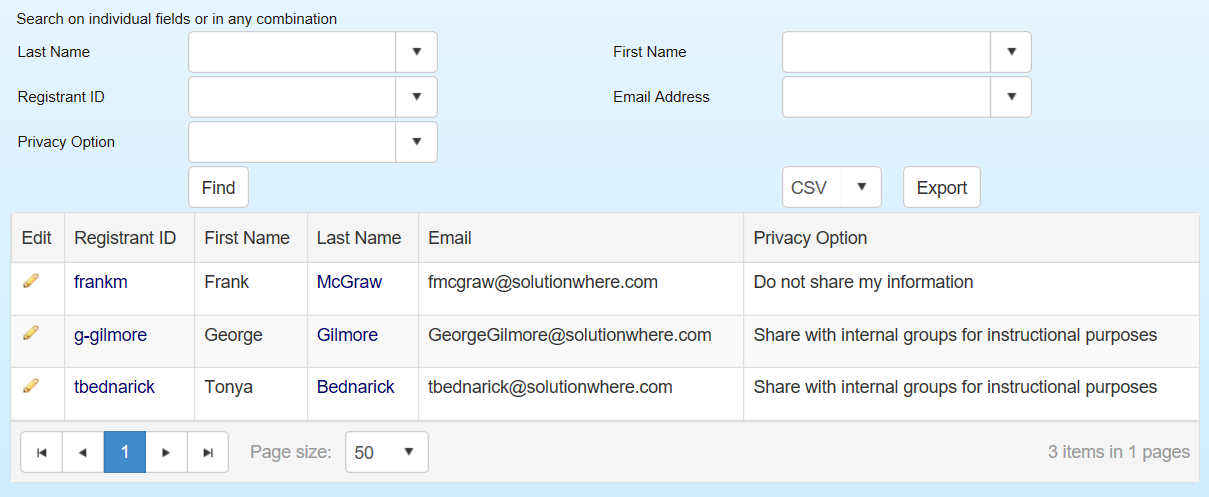1209x497 pixels.
Task: Go to the previous results page
Action: [x=83, y=452]
